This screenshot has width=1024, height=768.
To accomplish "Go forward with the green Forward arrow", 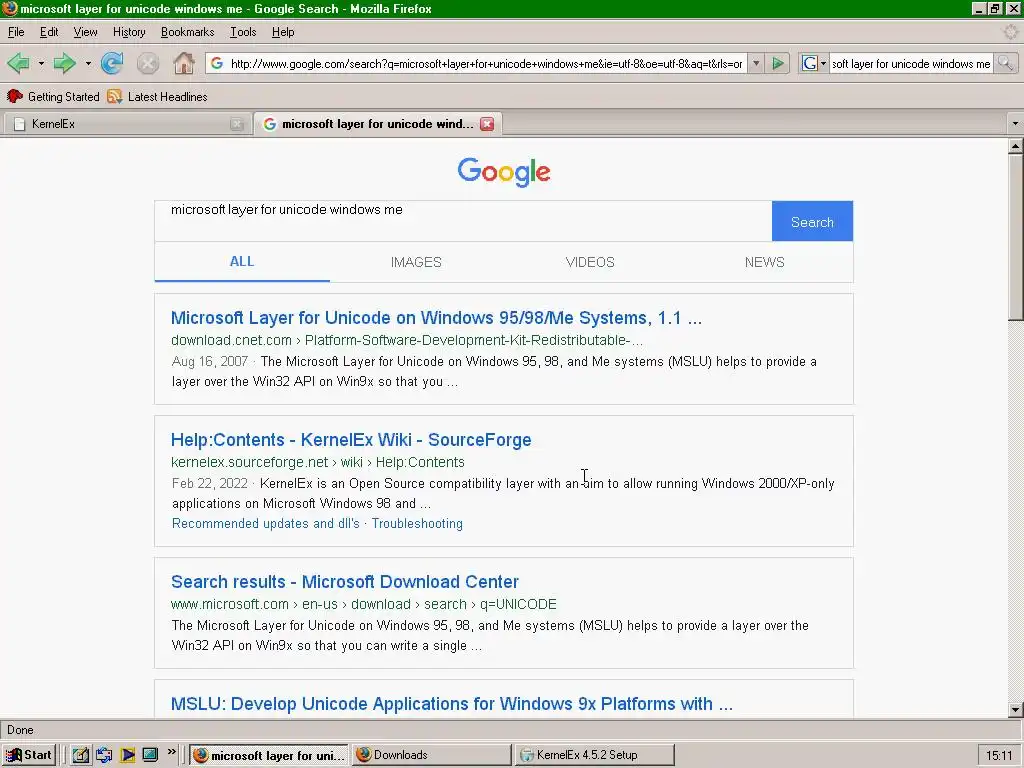I will coord(64,63).
